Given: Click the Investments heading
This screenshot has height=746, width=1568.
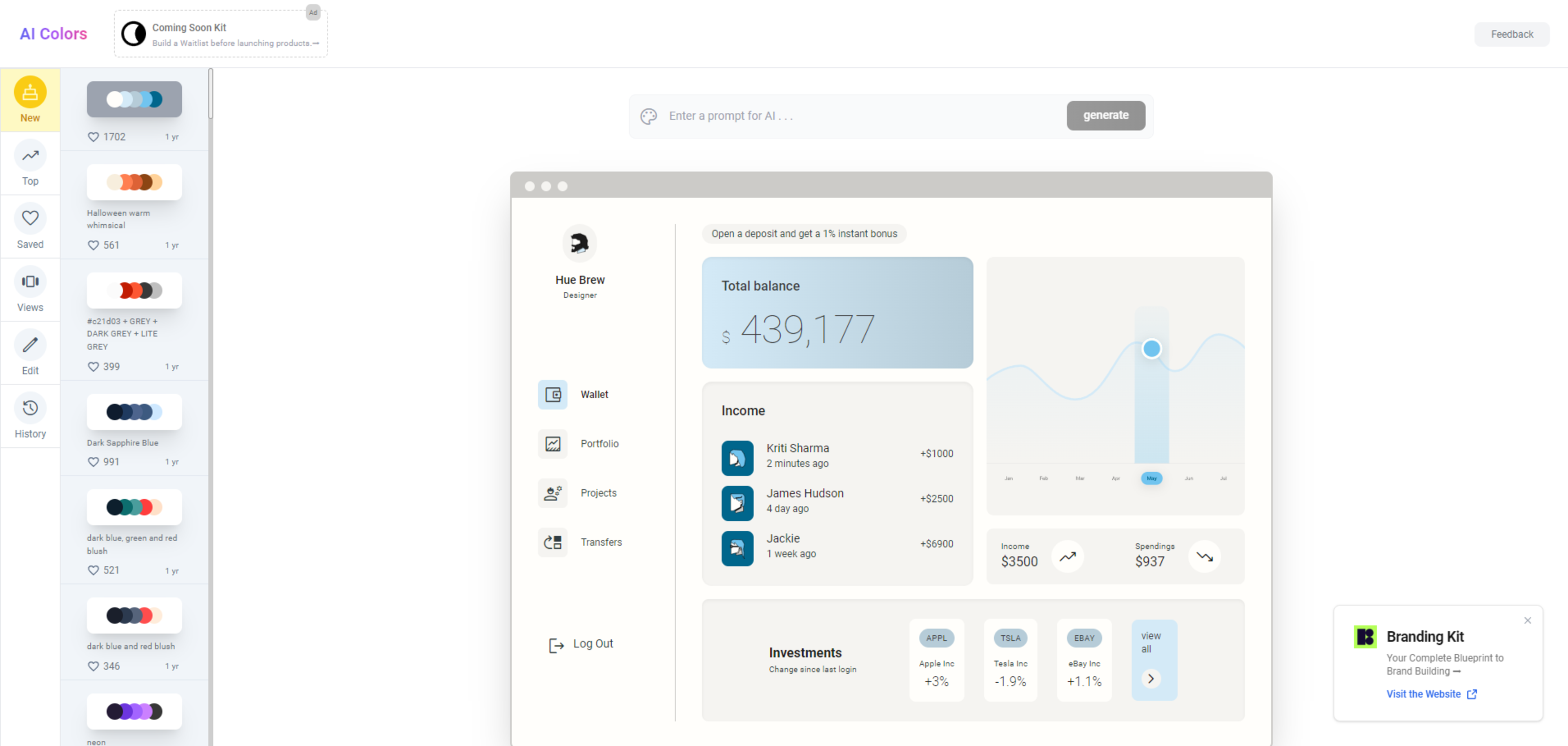Looking at the screenshot, I should 805,653.
